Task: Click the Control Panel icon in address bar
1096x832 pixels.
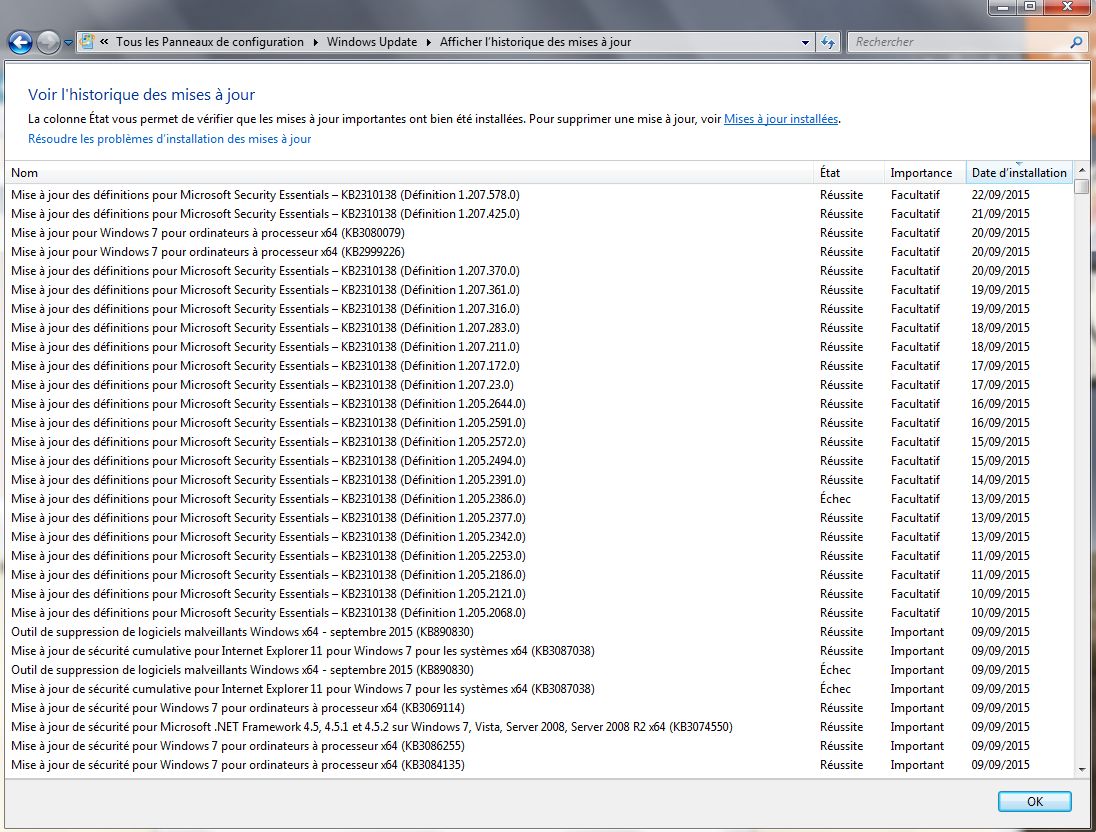Action: tap(87, 42)
